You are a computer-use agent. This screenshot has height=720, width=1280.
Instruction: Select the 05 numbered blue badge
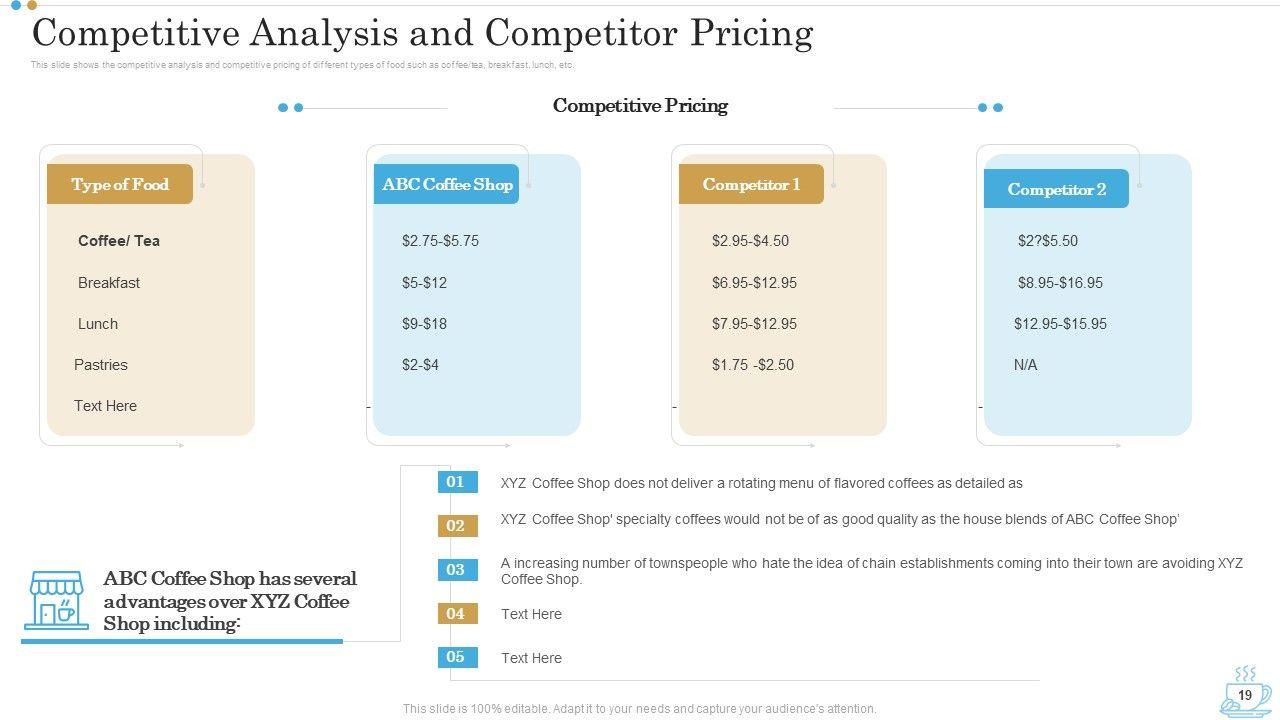455,657
